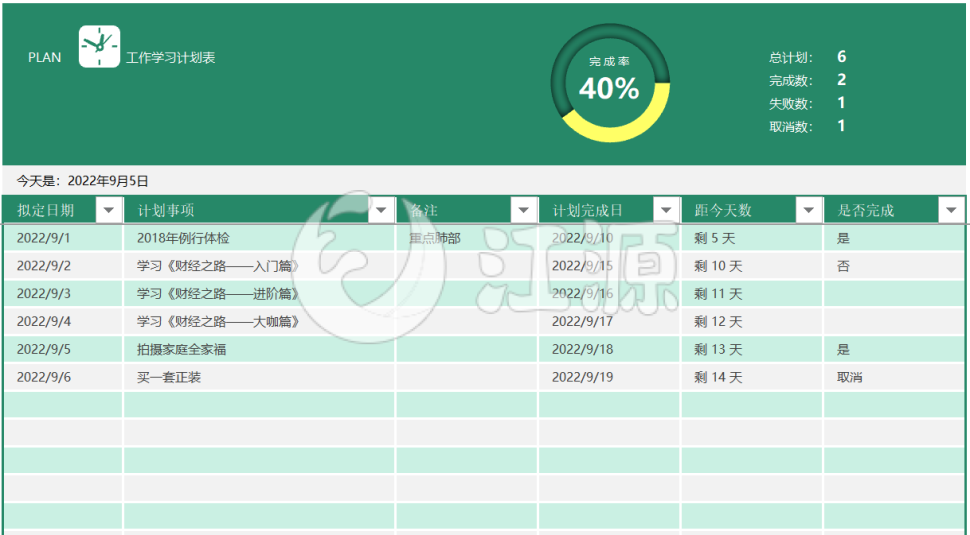Select the 2018年例行体检 plan cell
Viewport: 970px width, 535px height.
[x=183, y=238]
